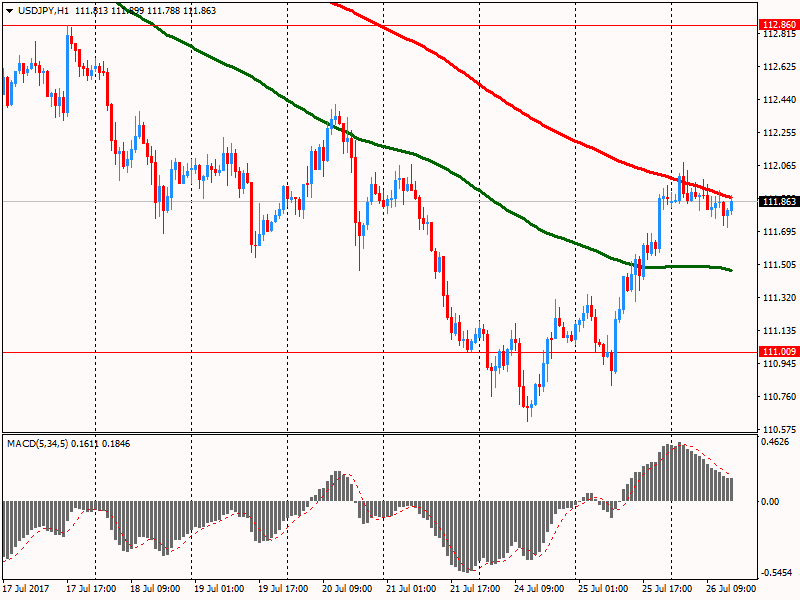Click the 112.065 price scale label

click(x=779, y=166)
